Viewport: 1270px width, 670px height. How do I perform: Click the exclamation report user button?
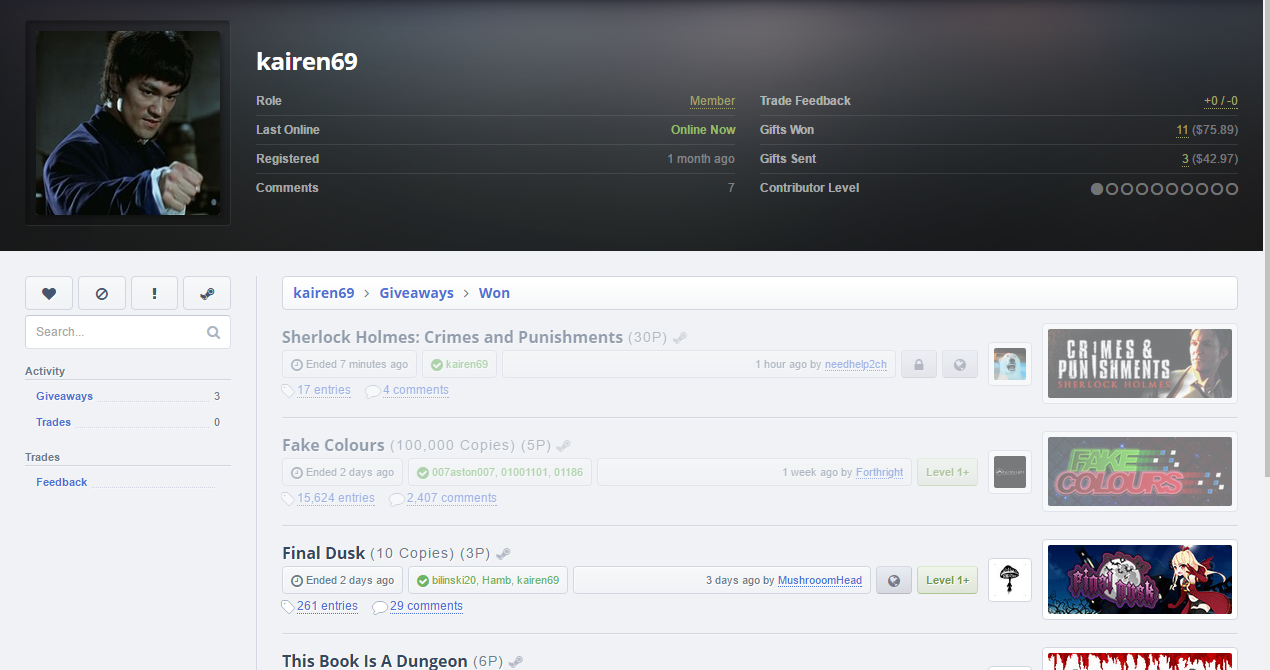pyautogui.click(x=155, y=293)
